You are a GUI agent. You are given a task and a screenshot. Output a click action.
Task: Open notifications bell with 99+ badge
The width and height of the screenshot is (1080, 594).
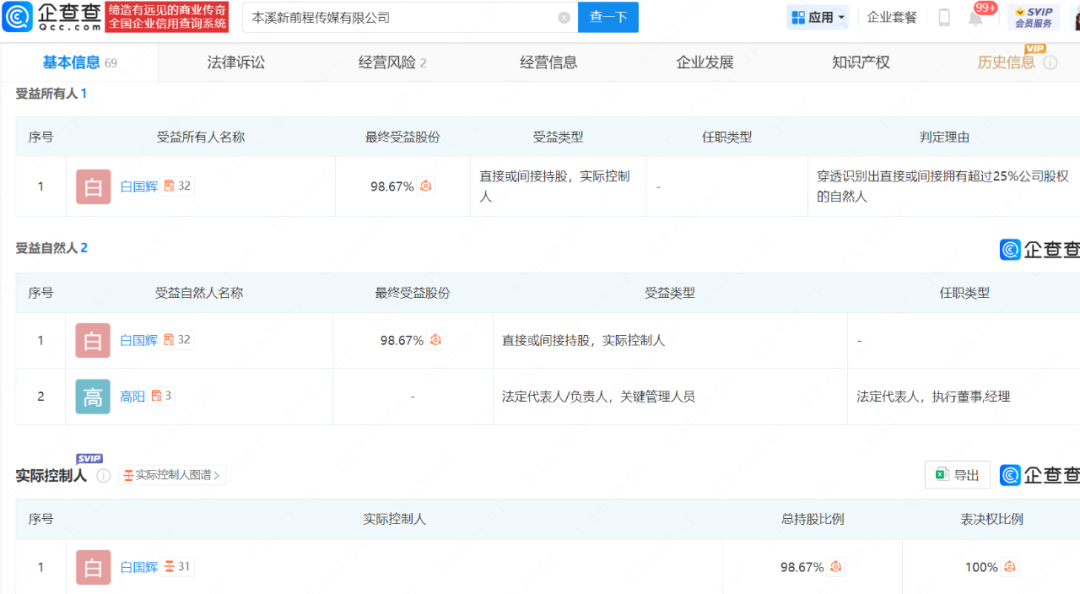point(976,18)
